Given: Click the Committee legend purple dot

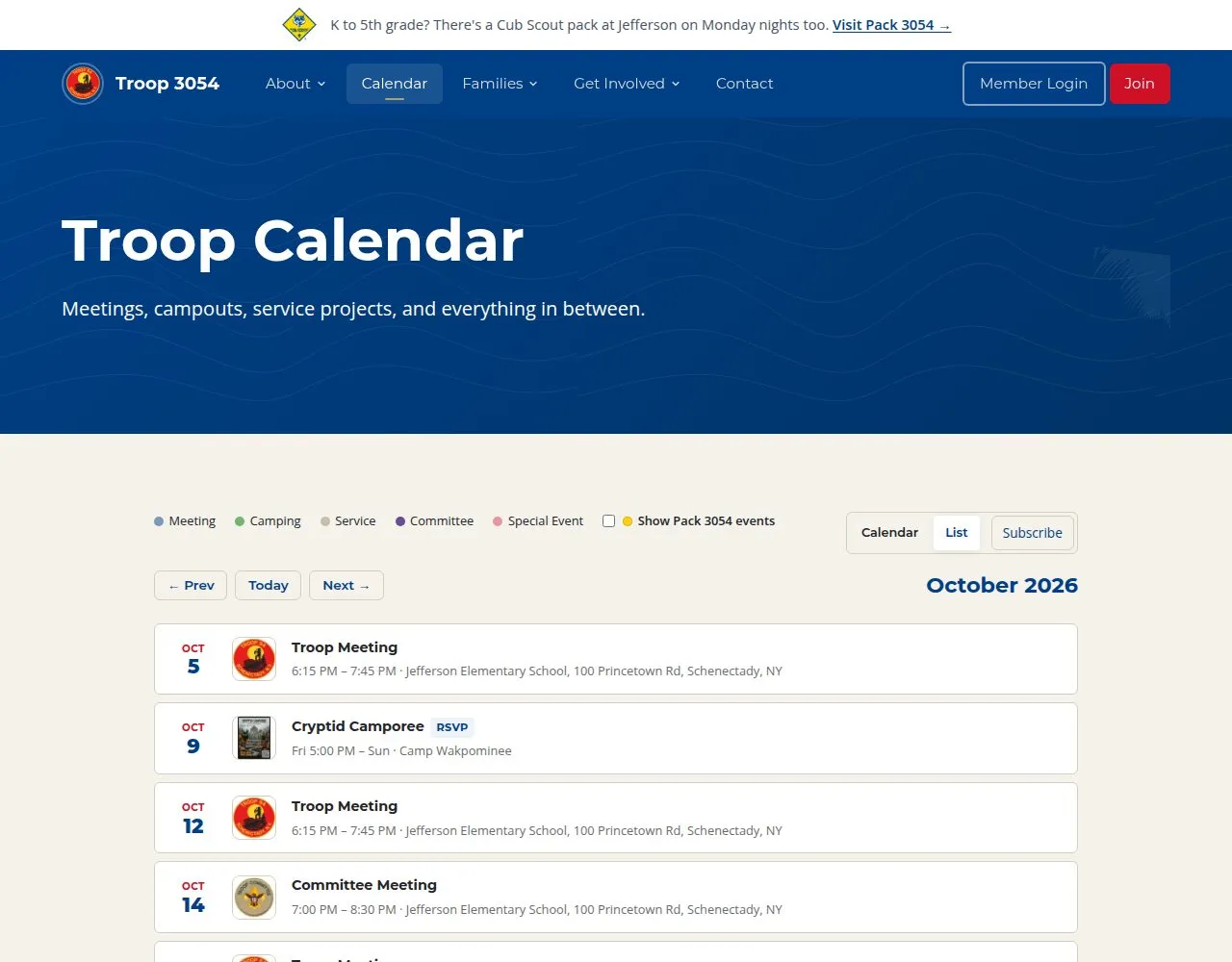Looking at the screenshot, I should coord(400,521).
